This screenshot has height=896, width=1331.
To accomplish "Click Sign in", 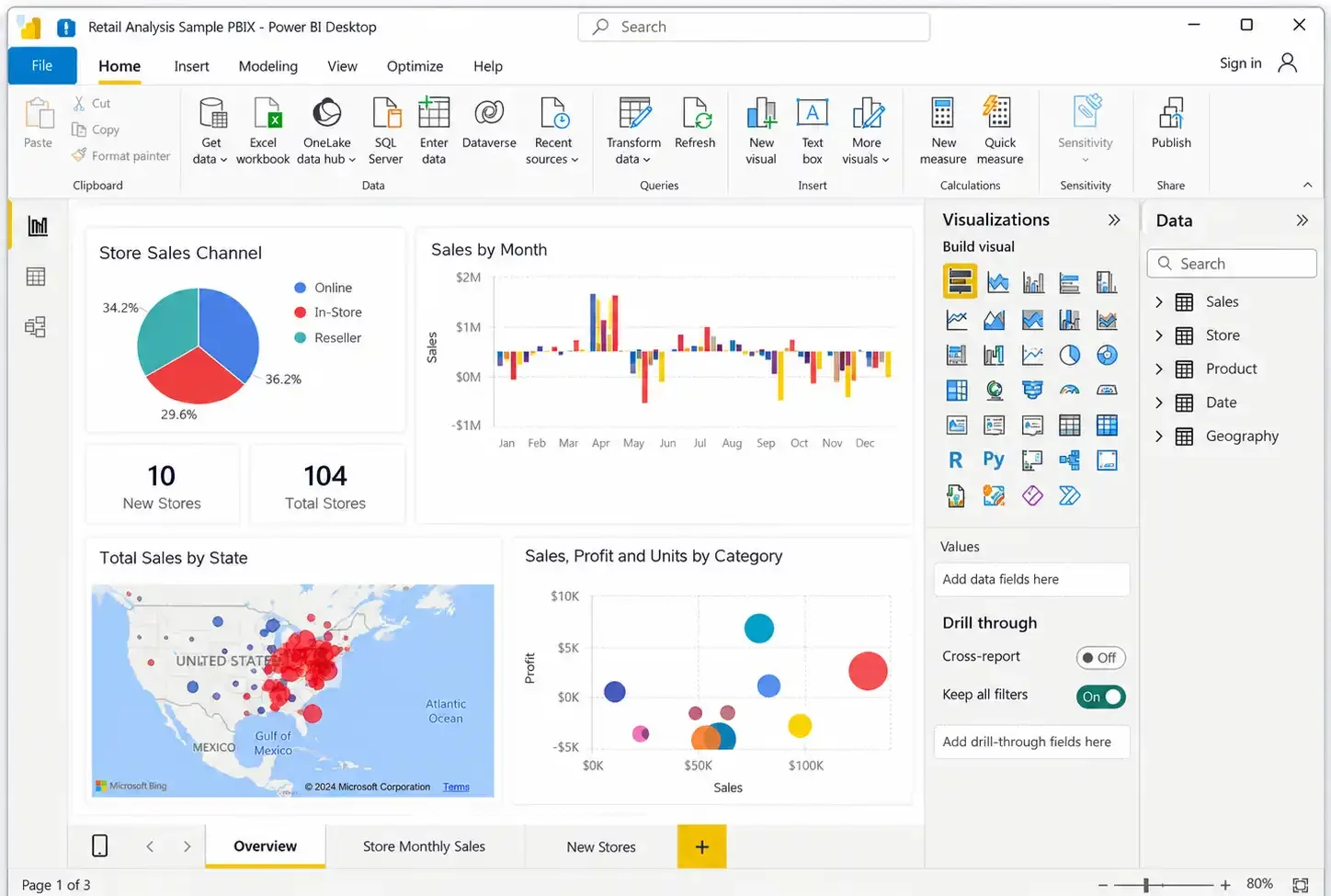I will coord(1240,63).
